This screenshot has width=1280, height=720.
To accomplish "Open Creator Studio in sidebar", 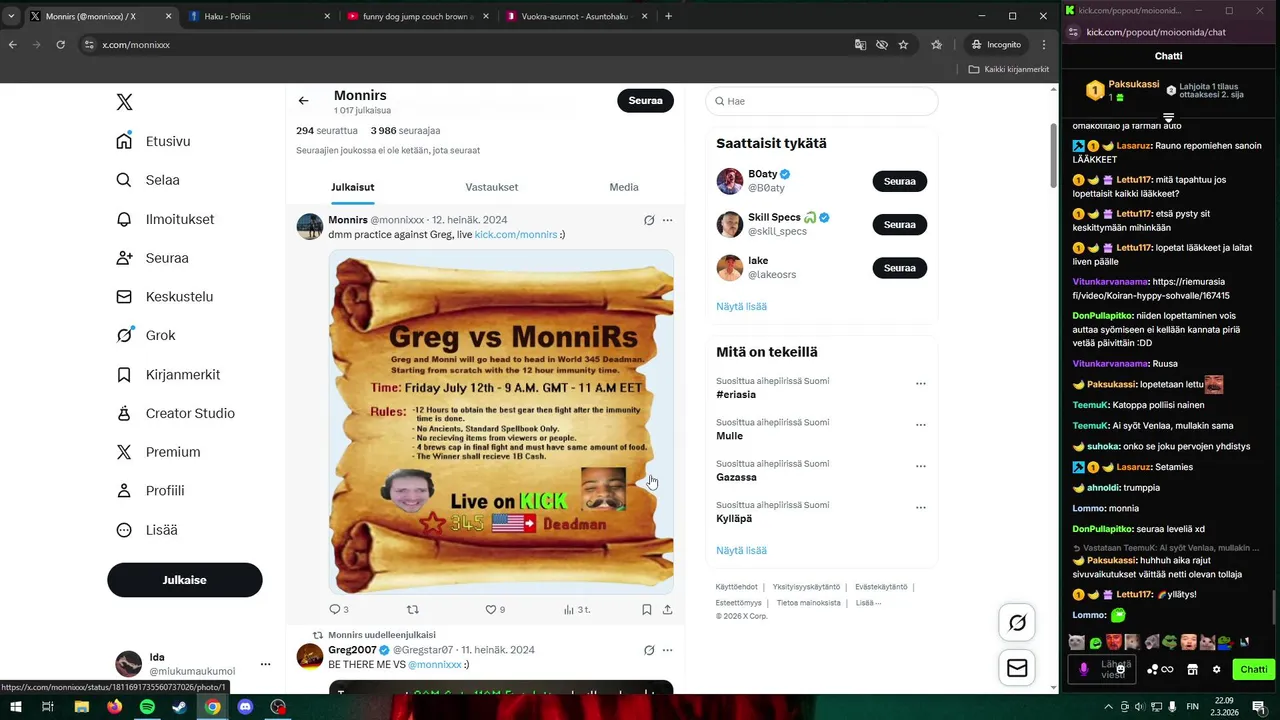I will [x=175, y=413].
